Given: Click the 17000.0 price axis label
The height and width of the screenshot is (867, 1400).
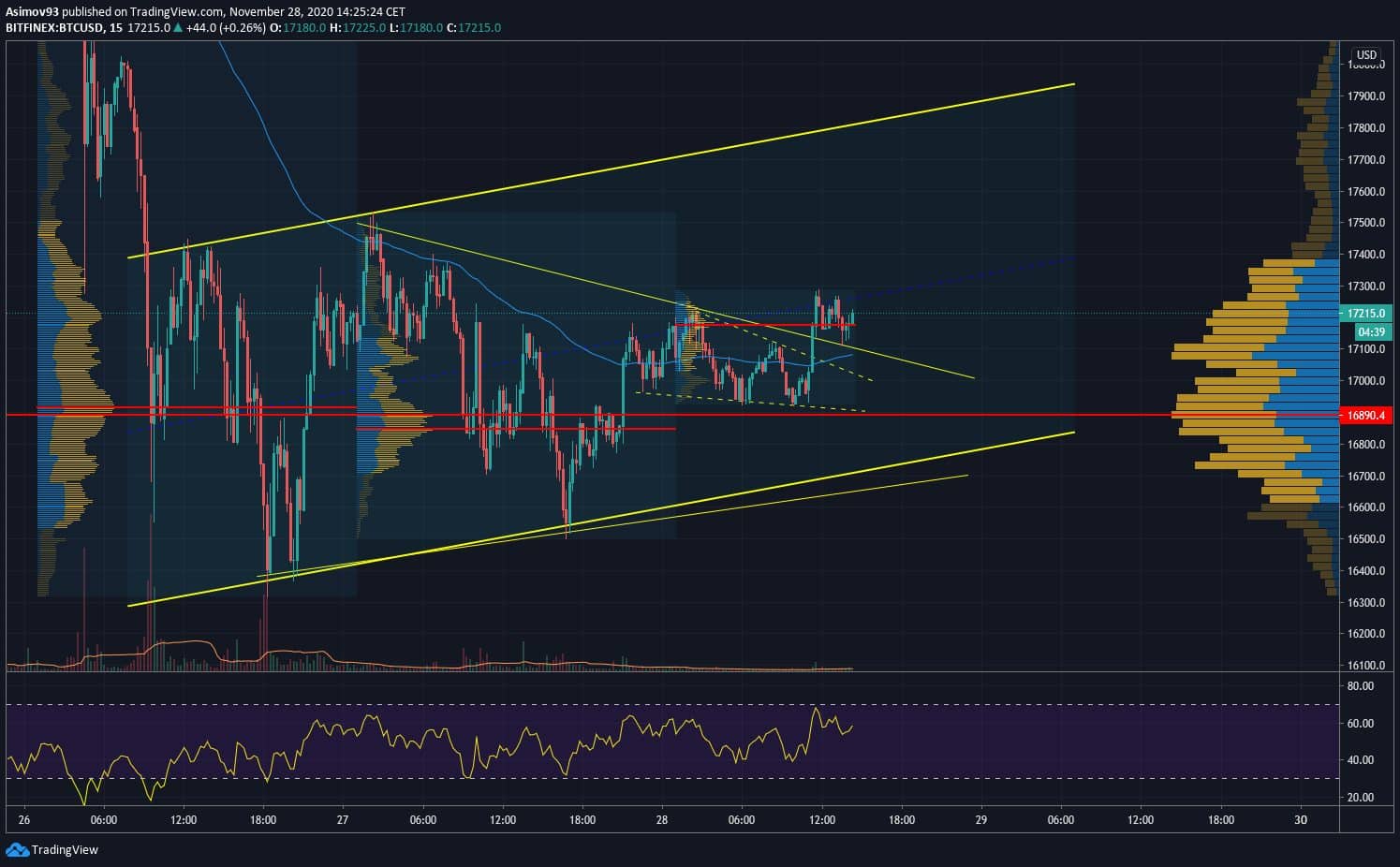Looking at the screenshot, I should (1366, 381).
